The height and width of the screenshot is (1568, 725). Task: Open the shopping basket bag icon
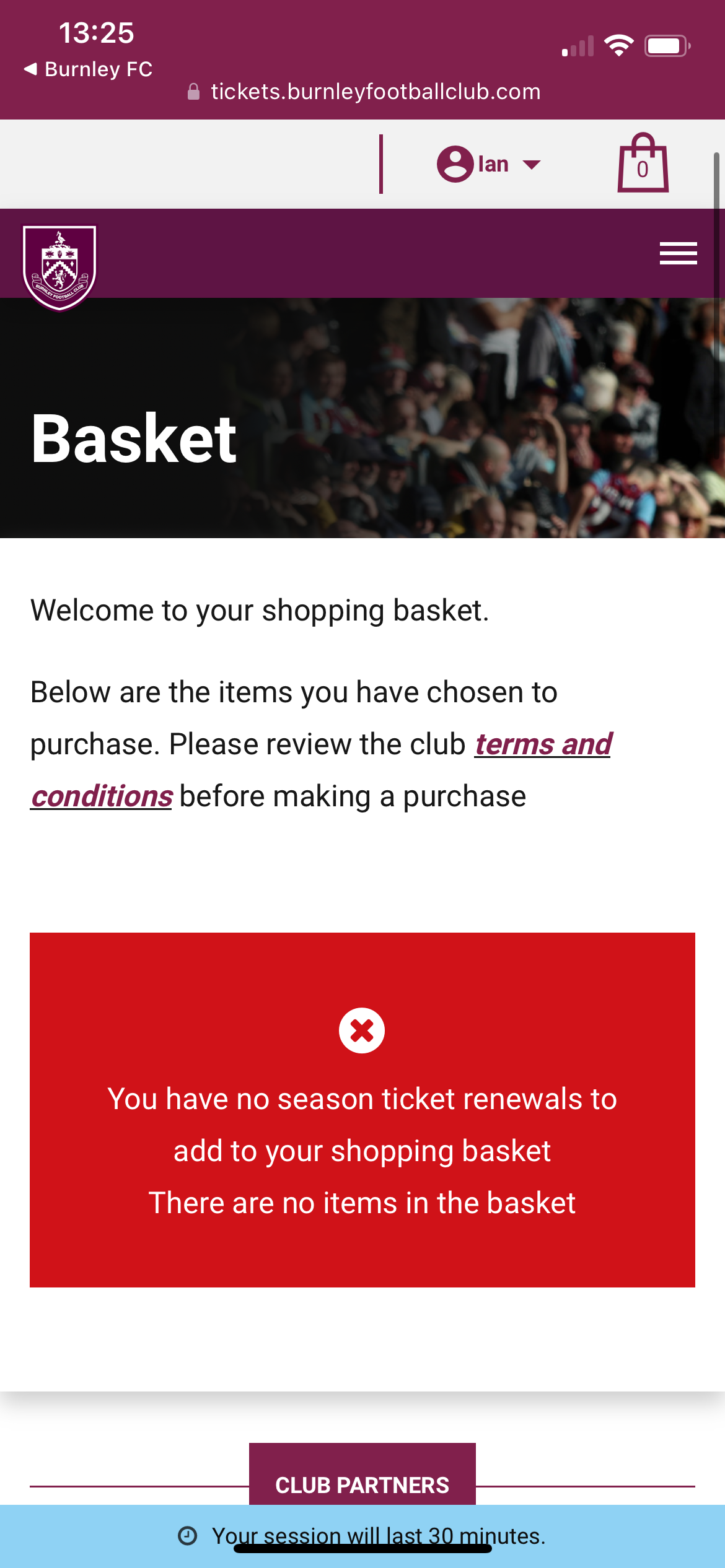click(x=643, y=164)
